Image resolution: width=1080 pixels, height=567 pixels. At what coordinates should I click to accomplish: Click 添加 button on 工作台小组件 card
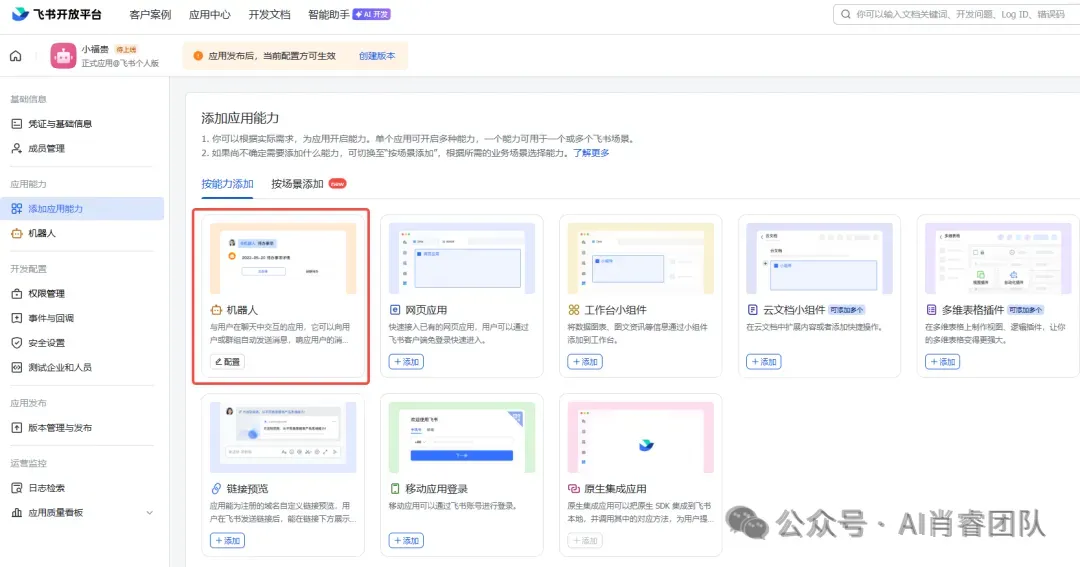pos(585,362)
